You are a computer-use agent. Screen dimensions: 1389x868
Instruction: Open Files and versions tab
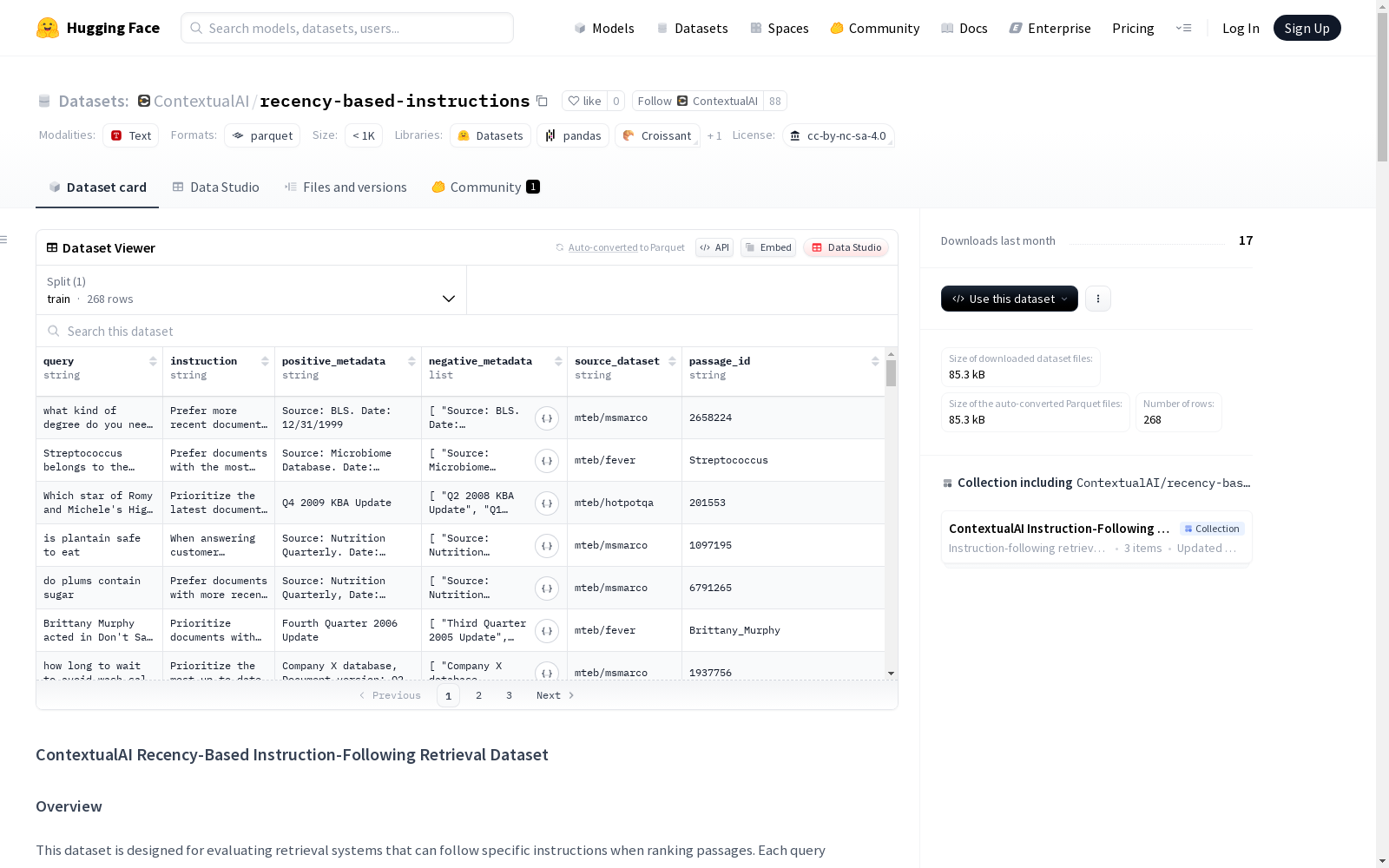346,187
